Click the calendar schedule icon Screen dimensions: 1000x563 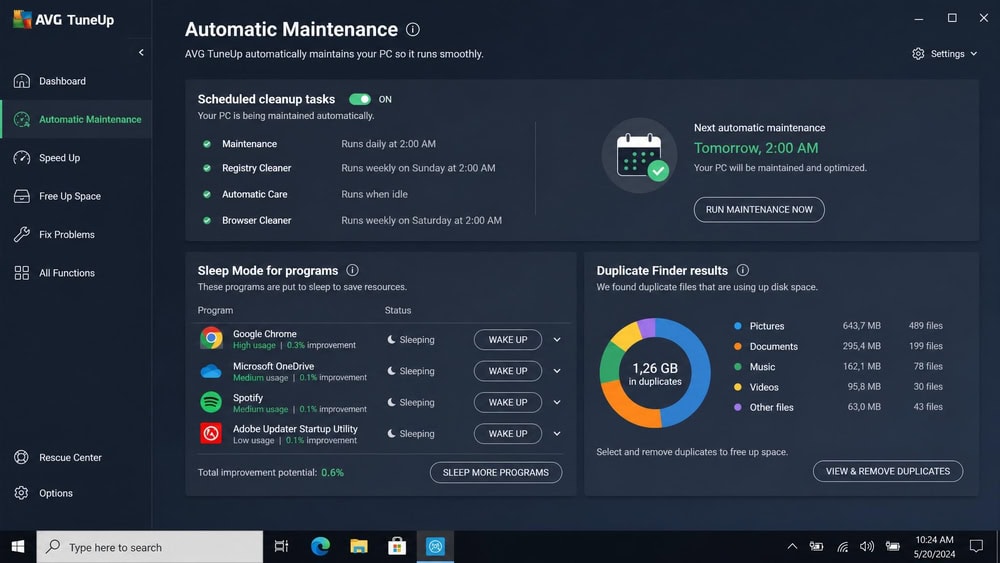(640, 156)
